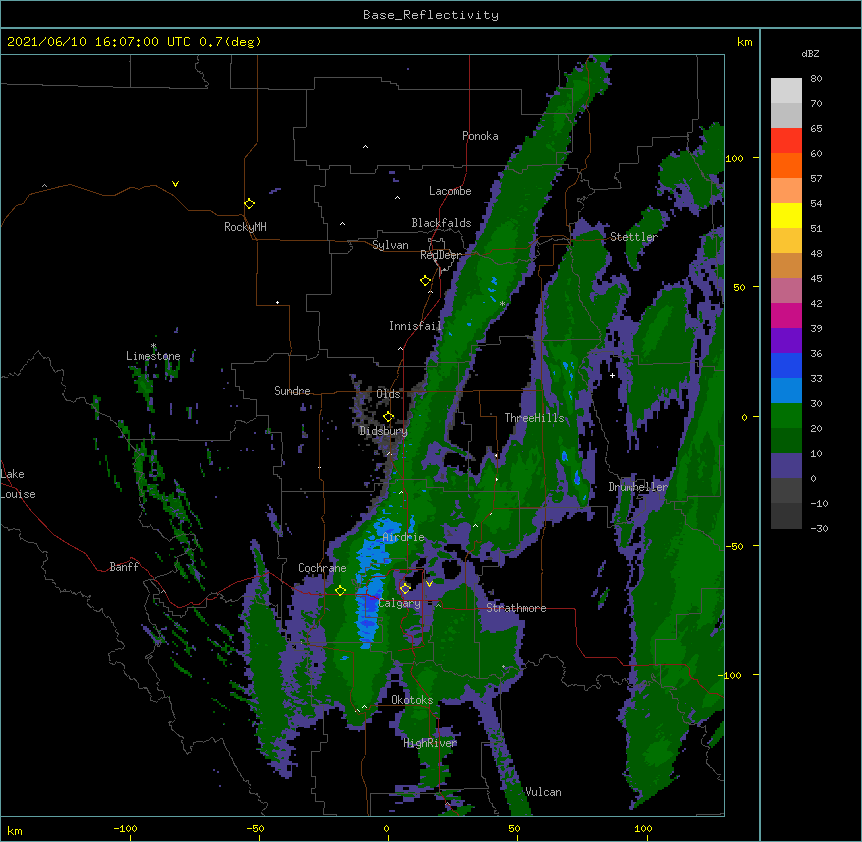Click the dBZ legend heading
Viewport: 862px width, 842px height.
[810, 53]
